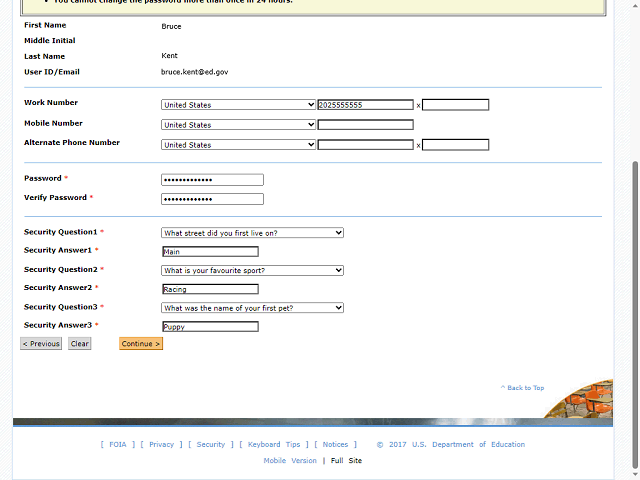Screen dimensions: 640x480
Task: Click the Work Number field containing 2025555555
Action: [x=366, y=105]
